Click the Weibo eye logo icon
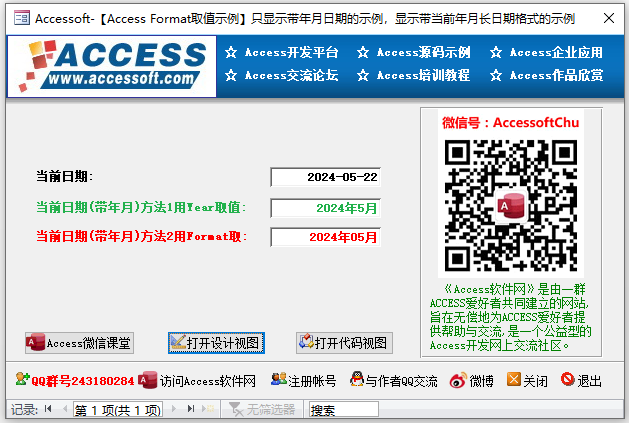 click(x=459, y=380)
